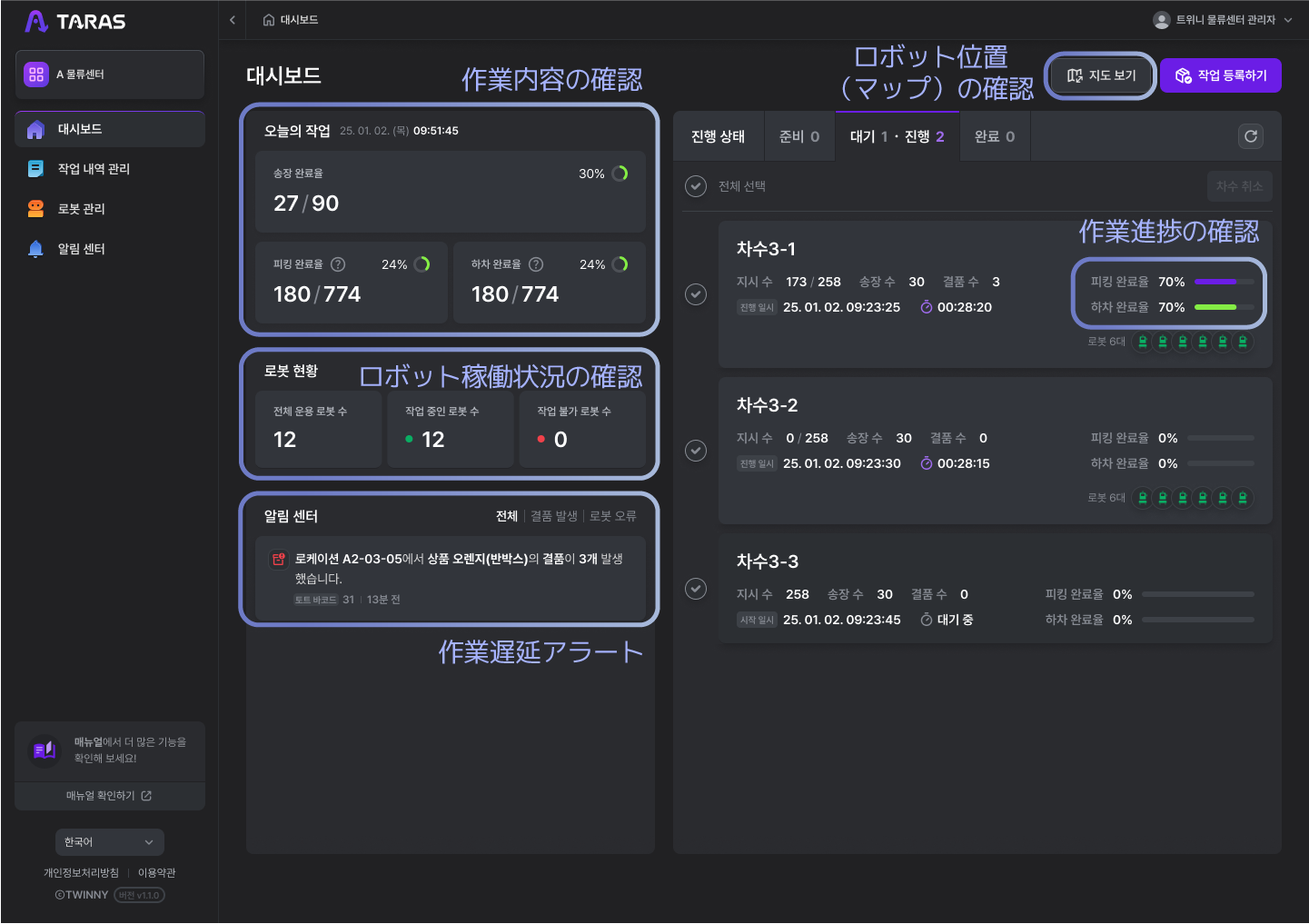The width and height of the screenshot is (1309, 924).
Task: Open 작업 내역 관리 menu
Action: coord(110,169)
